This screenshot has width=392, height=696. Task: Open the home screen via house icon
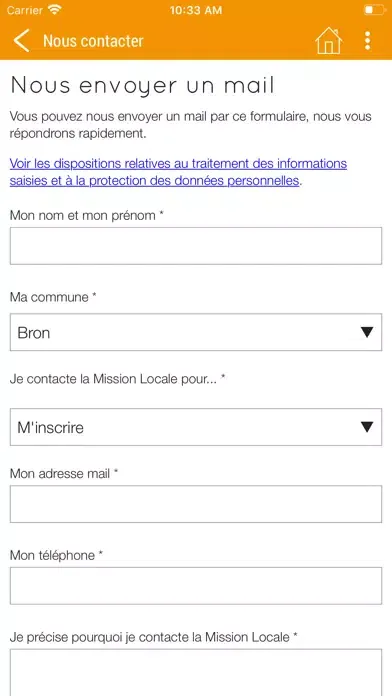click(x=329, y=41)
